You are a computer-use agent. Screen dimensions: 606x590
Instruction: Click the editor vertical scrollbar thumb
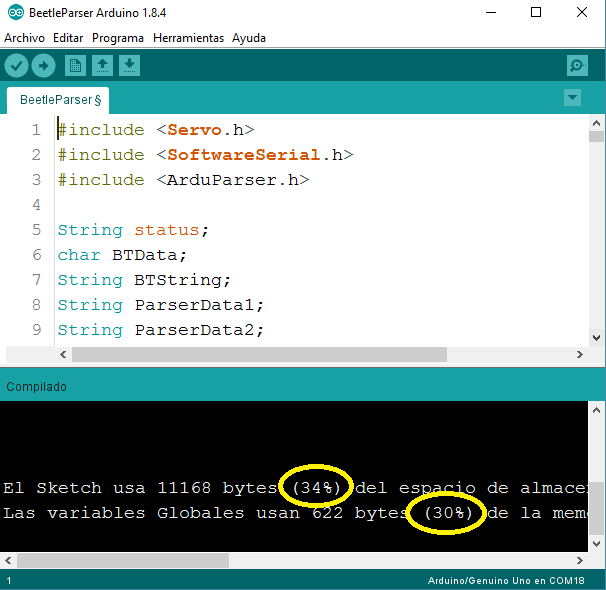tap(596, 136)
